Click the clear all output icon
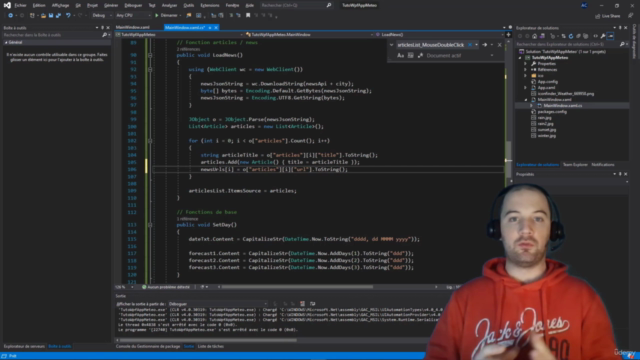Viewport: 640px width, 360px height. (302, 304)
